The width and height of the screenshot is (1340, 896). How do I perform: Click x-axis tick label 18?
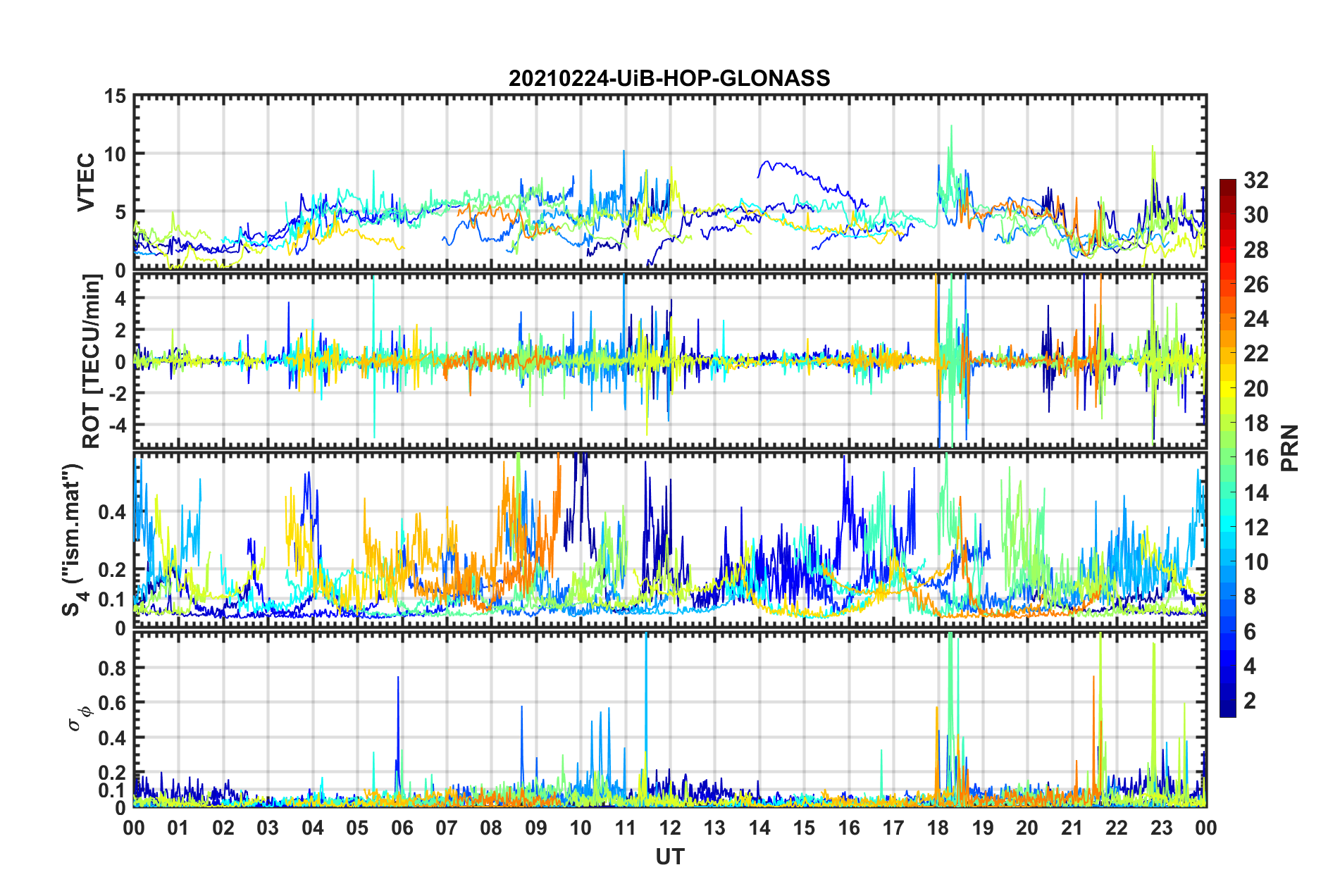938,827
